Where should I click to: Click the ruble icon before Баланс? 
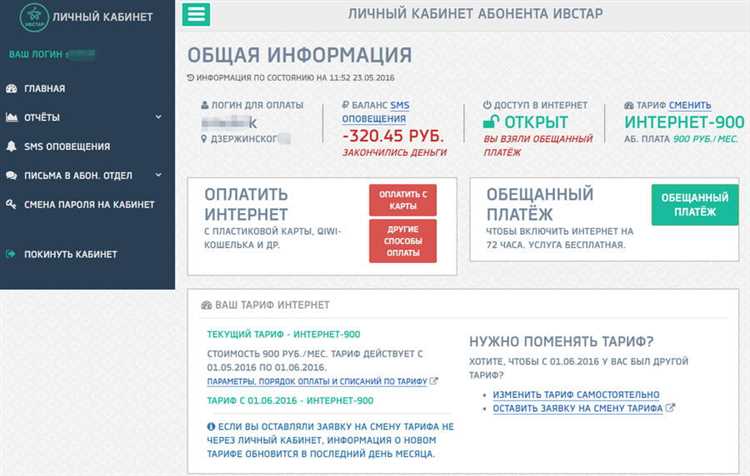click(345, 105)
